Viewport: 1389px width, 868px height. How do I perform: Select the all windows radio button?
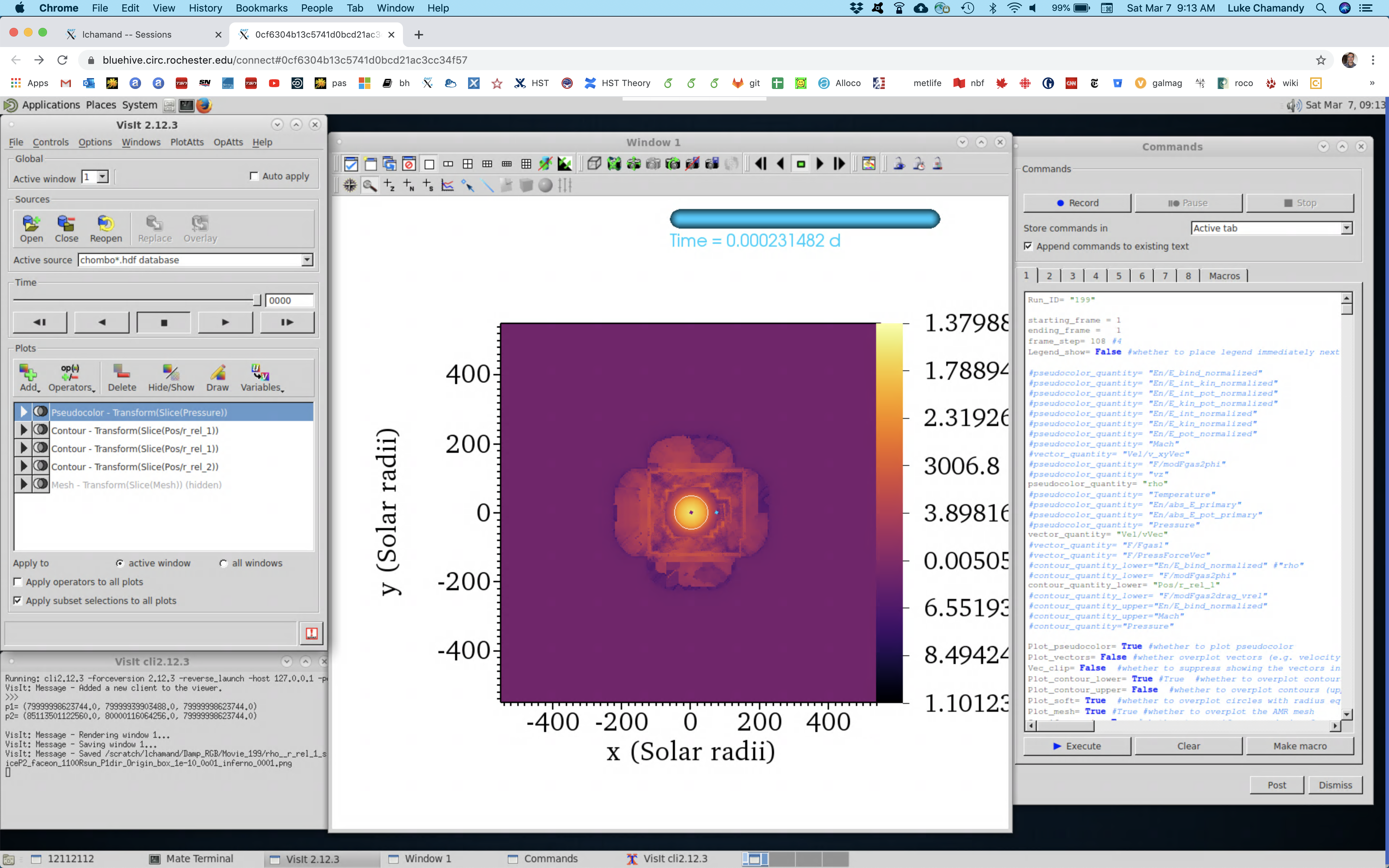pyautogui.click(x=223, y=563)
